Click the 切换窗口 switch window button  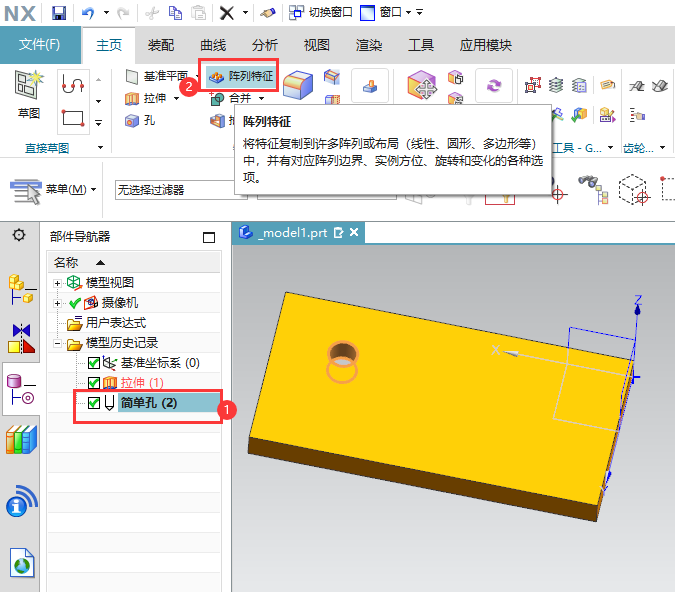pos(321,12)
